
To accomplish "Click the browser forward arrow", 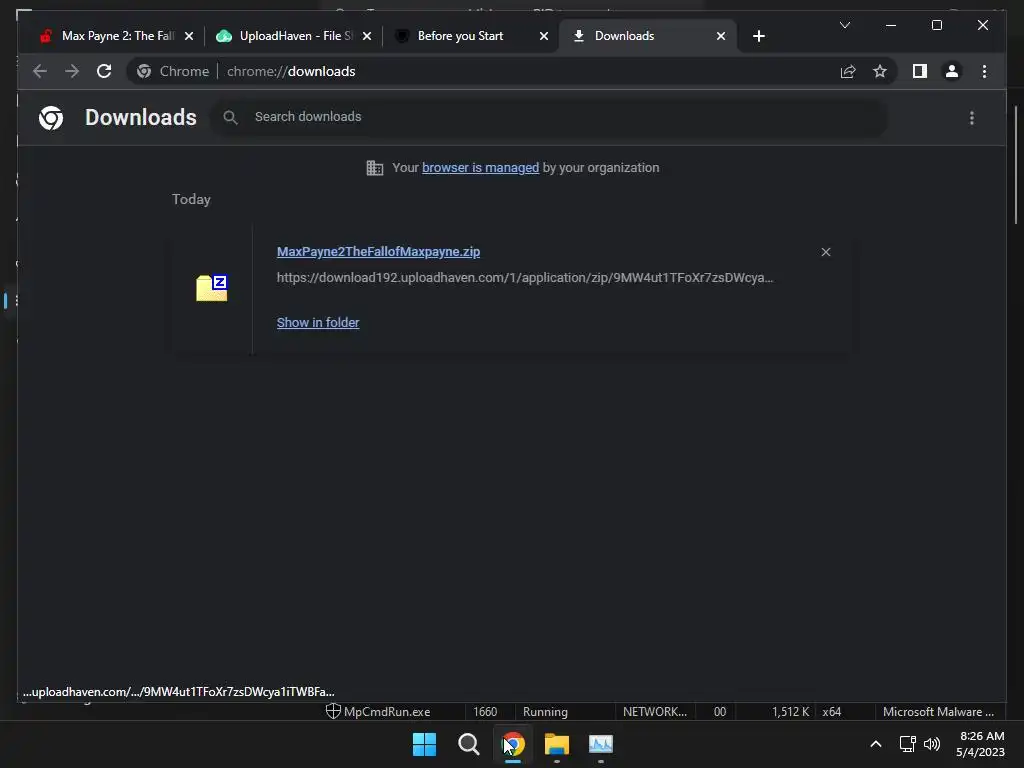I will [72, 71].
